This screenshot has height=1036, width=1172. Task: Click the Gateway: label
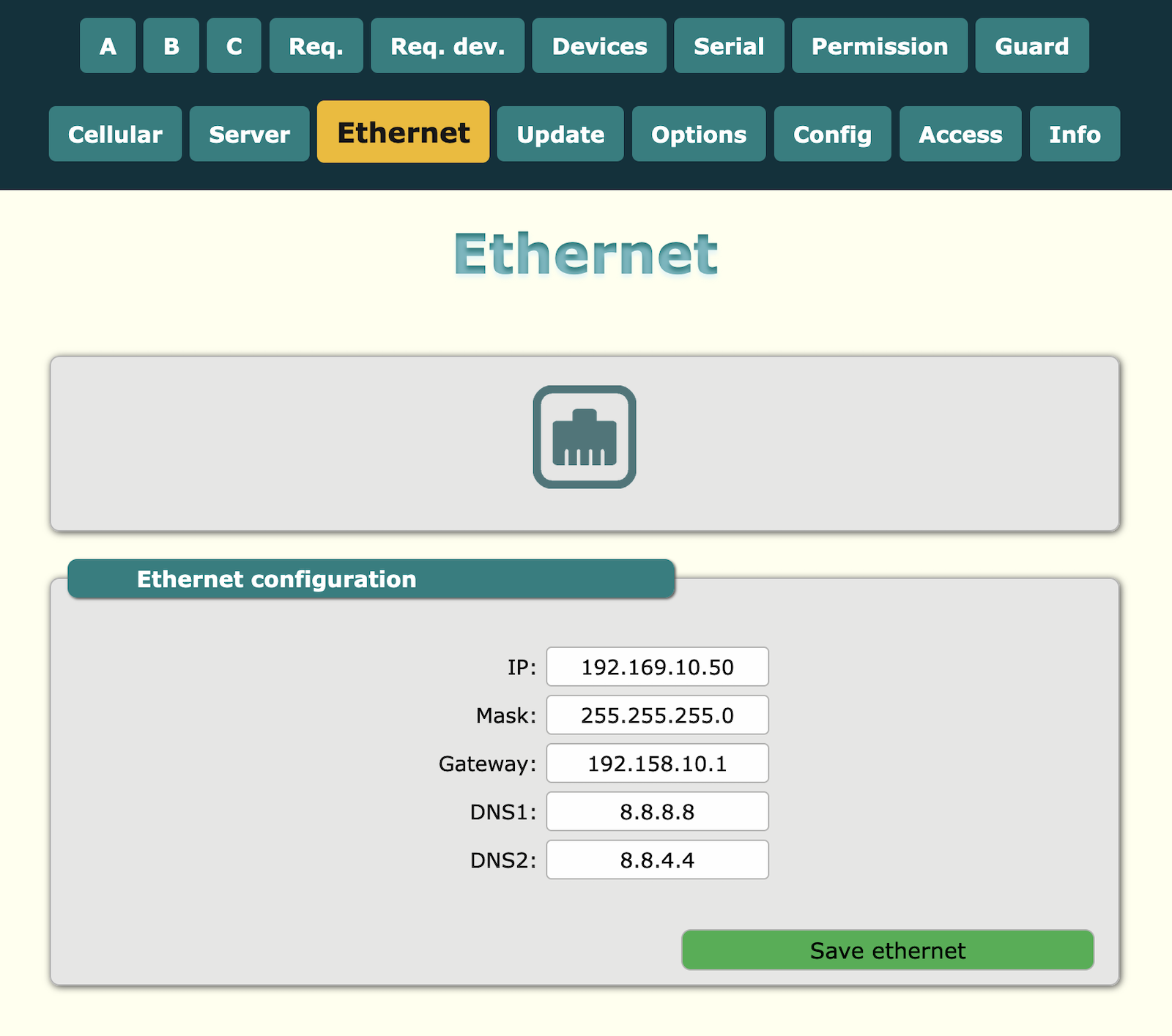[x=488, y=764]
